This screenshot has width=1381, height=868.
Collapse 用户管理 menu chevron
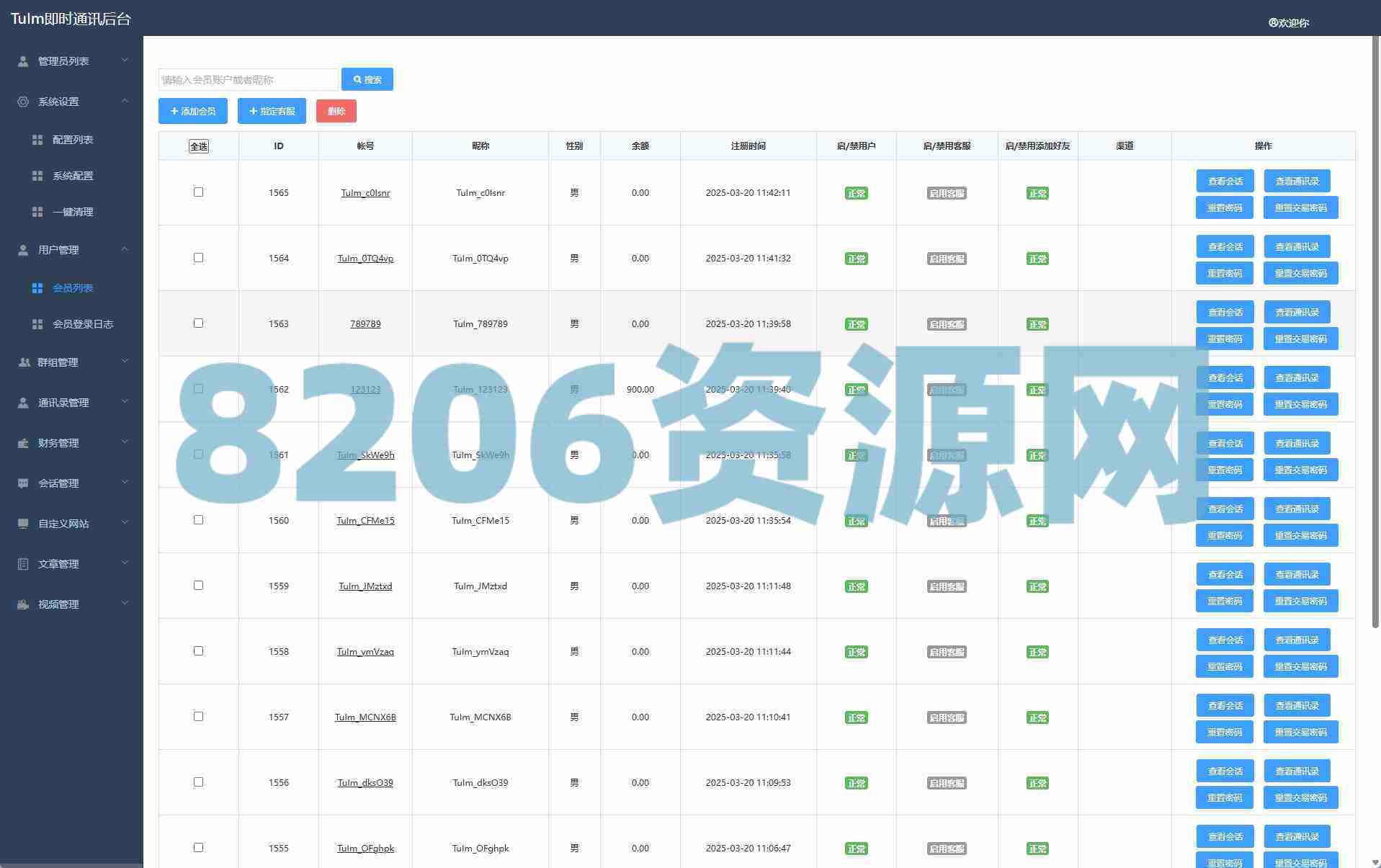point(125,249)
